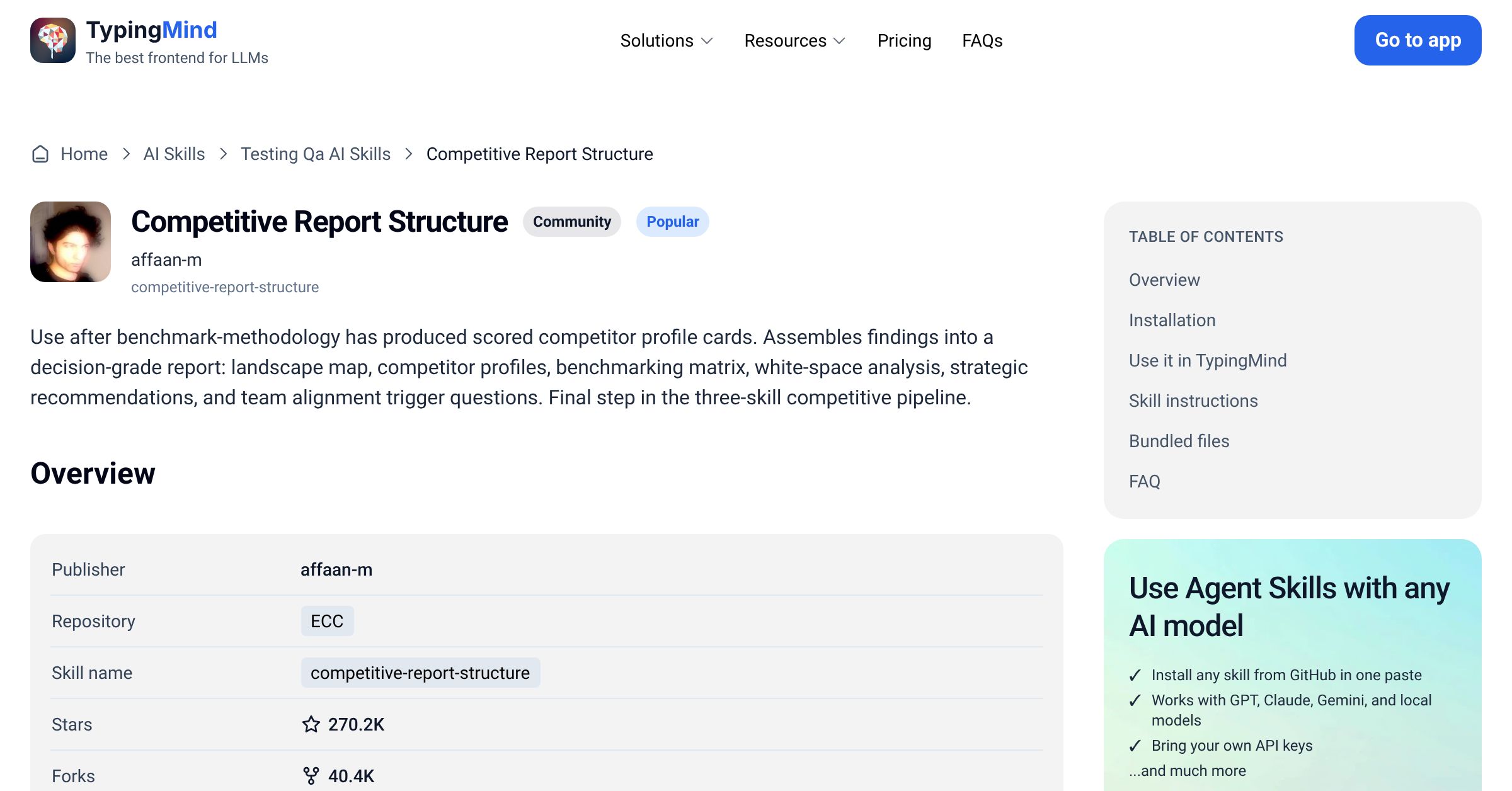Image resolution: width=1512 pixels, height=791 pixels.
Task: Click the Community badge
Action: coord(572,222)
